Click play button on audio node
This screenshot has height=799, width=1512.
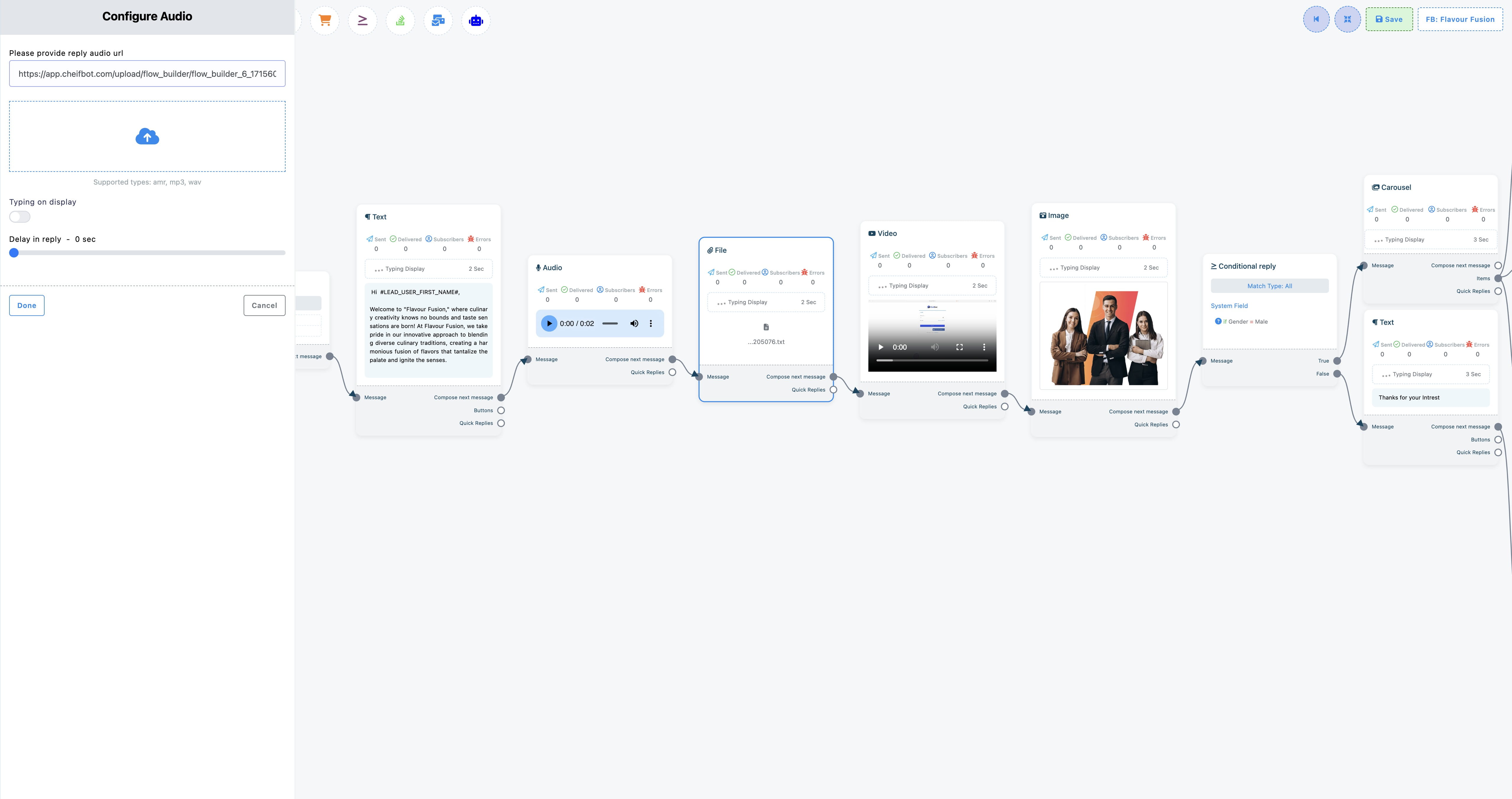click(x=548, y=323)
